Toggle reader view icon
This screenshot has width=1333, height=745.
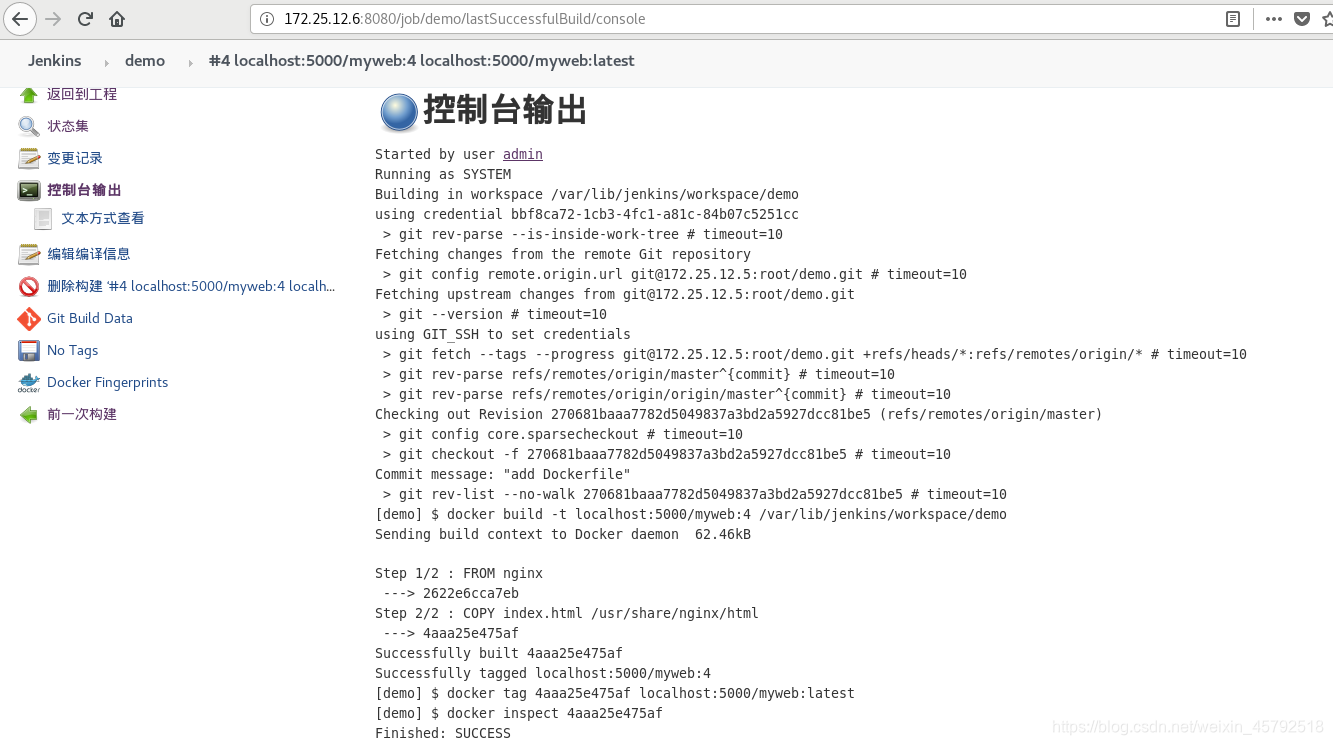pyautogui.click(x=1233, y=18)
